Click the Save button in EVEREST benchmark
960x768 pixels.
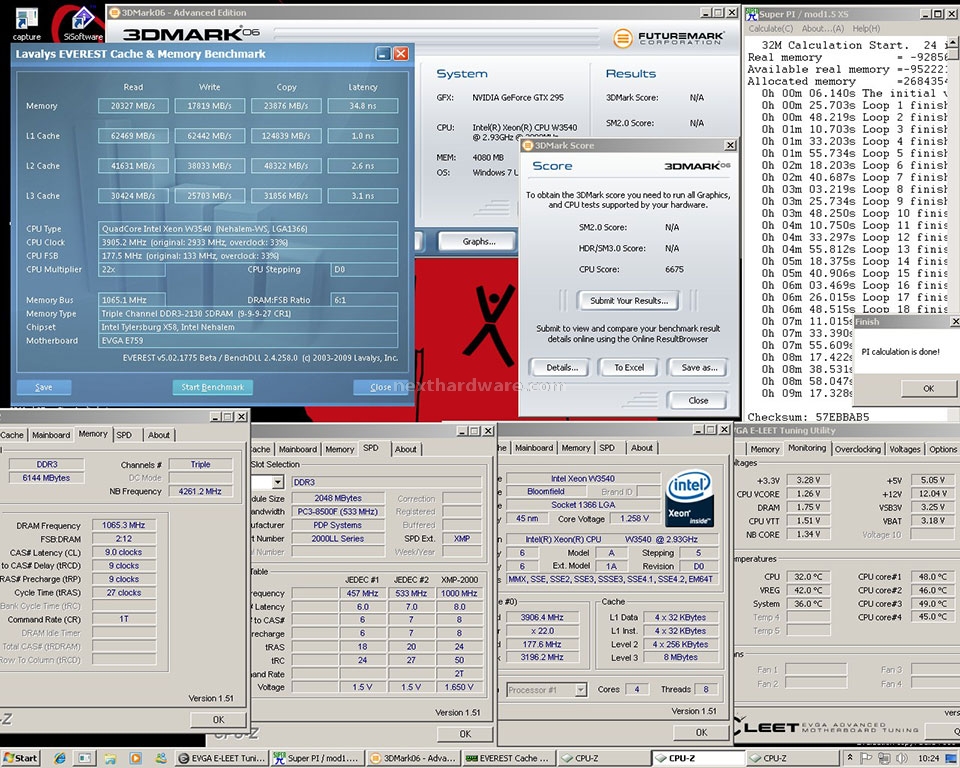[x=44, y=387]
